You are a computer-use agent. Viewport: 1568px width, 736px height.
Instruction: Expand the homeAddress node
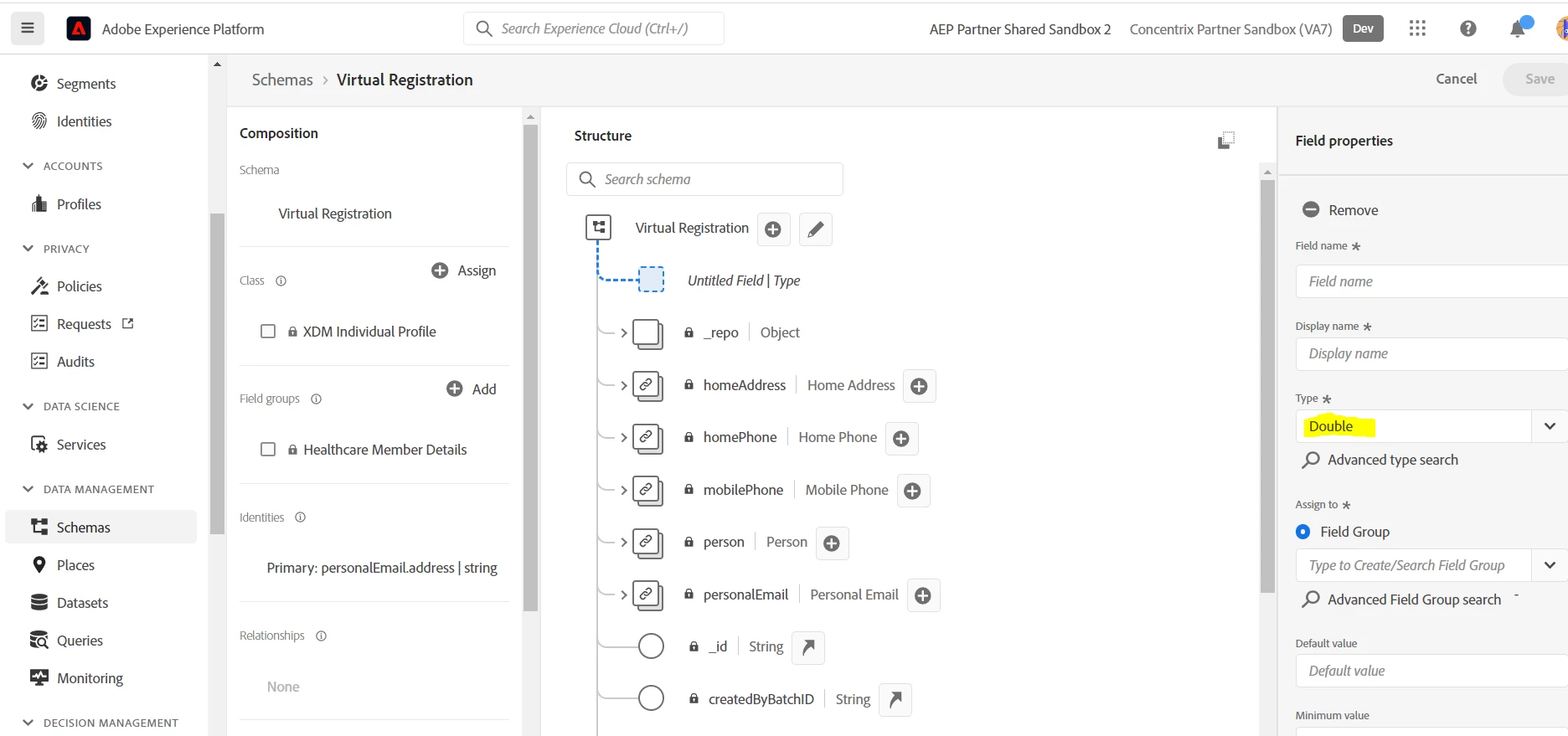[x=624, y=386]
